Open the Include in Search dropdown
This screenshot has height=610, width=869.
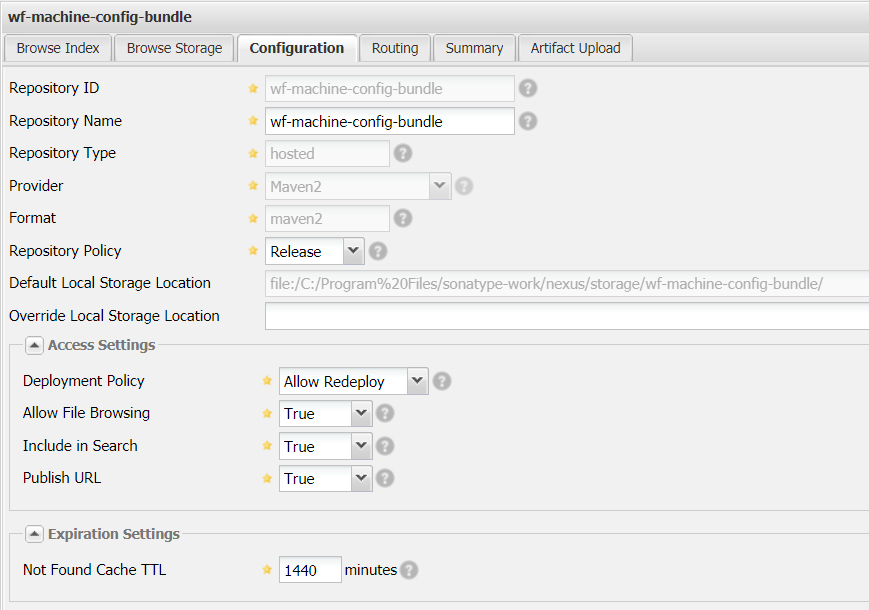coord(361,446)
